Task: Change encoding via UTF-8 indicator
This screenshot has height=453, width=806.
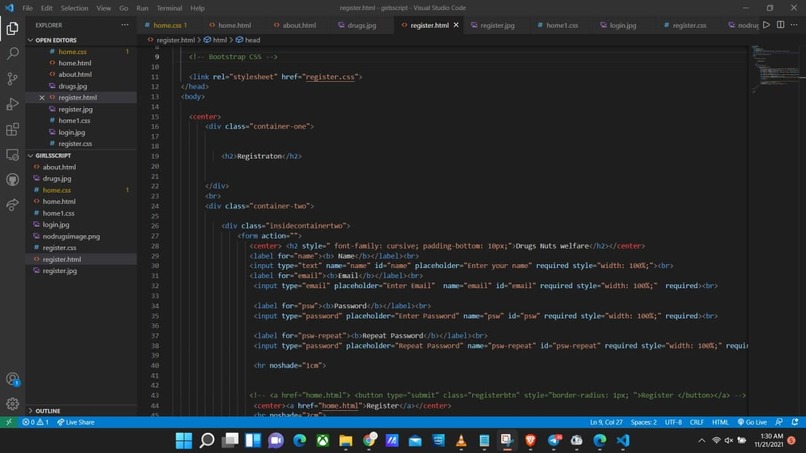Action: coord(673,422)
